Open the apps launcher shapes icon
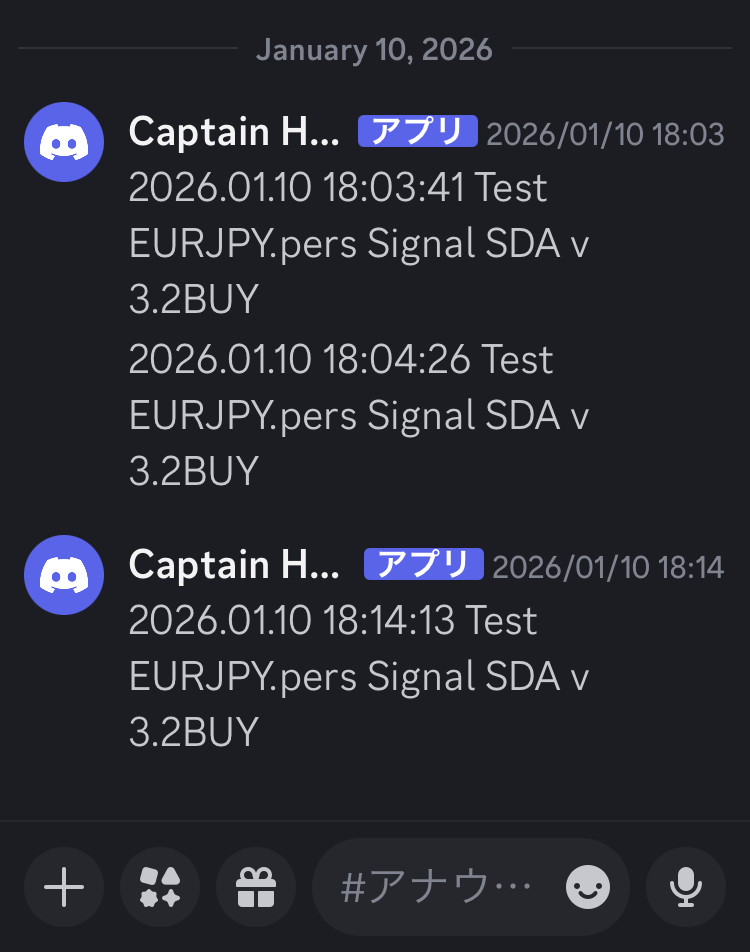750x952 pixels. (160, 887)
